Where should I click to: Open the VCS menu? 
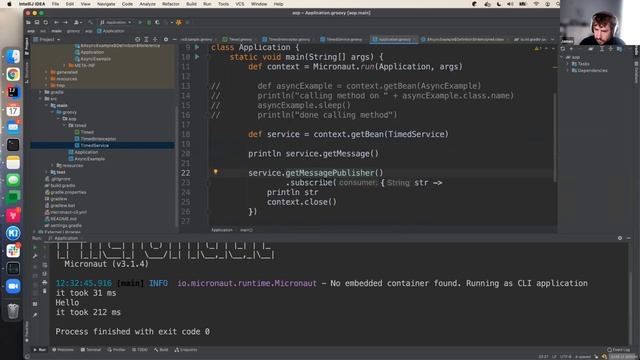point(240,4)
